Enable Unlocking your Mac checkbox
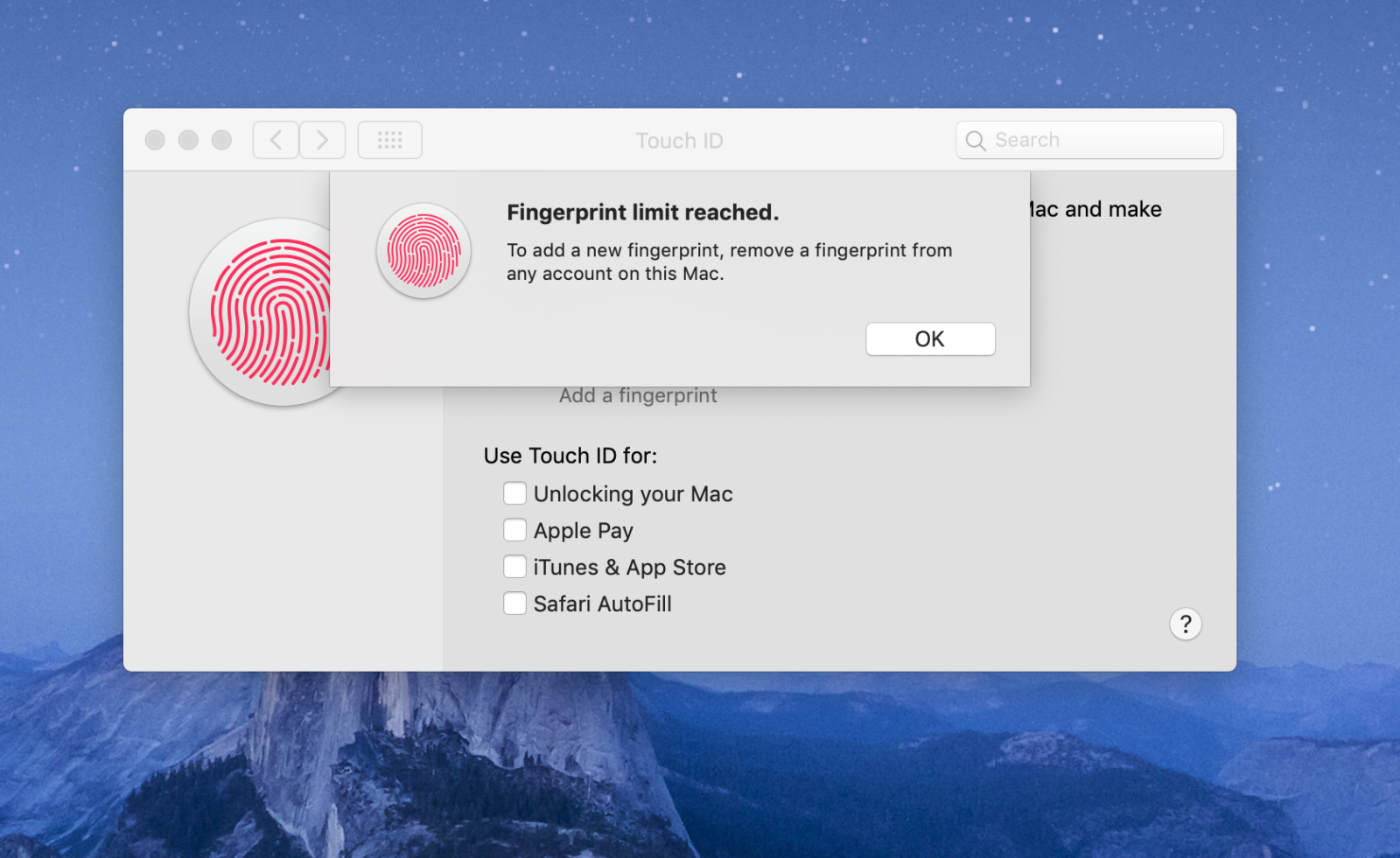 (514, 493)
